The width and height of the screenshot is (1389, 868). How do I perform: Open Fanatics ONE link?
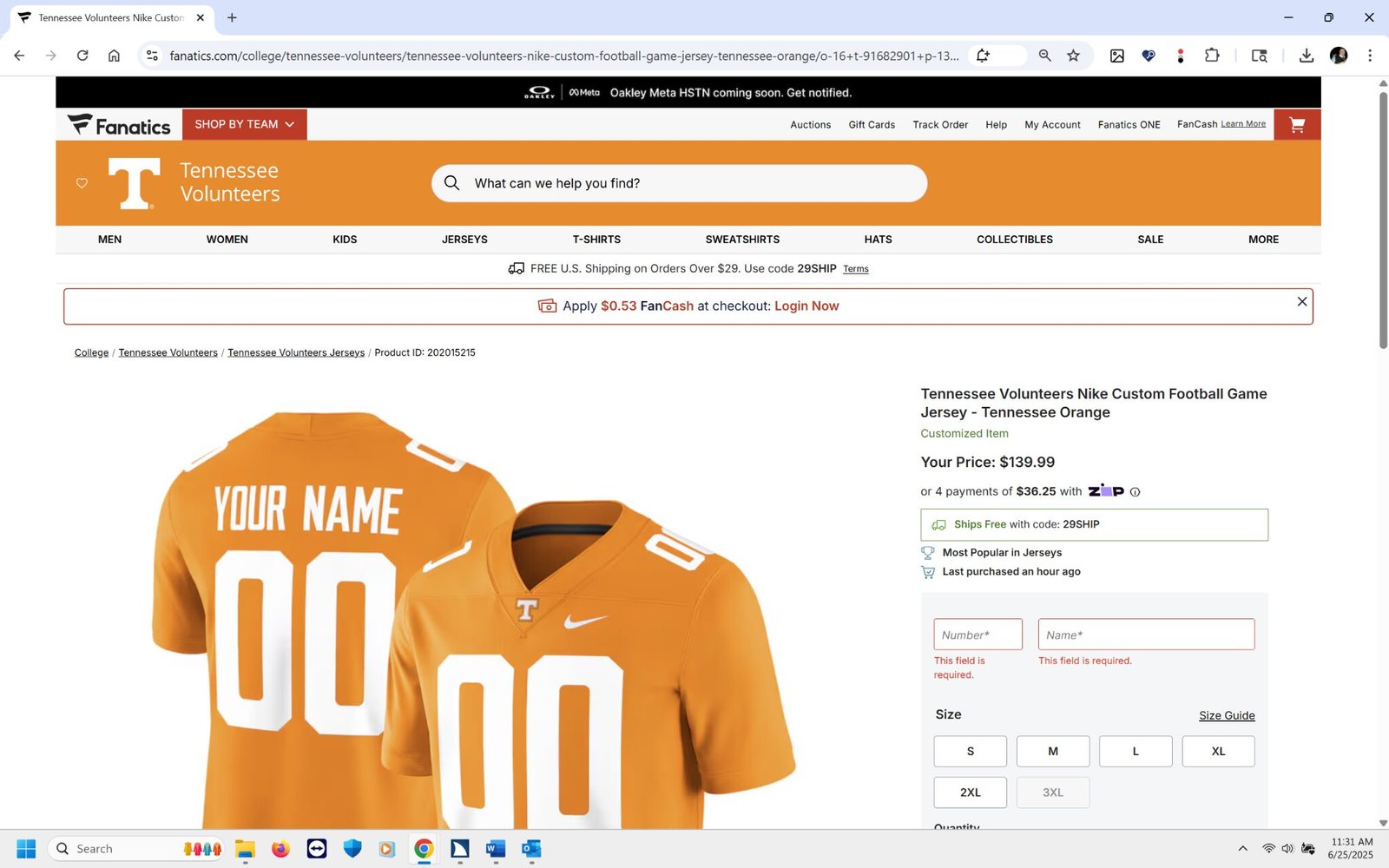tap(1129, 125)
